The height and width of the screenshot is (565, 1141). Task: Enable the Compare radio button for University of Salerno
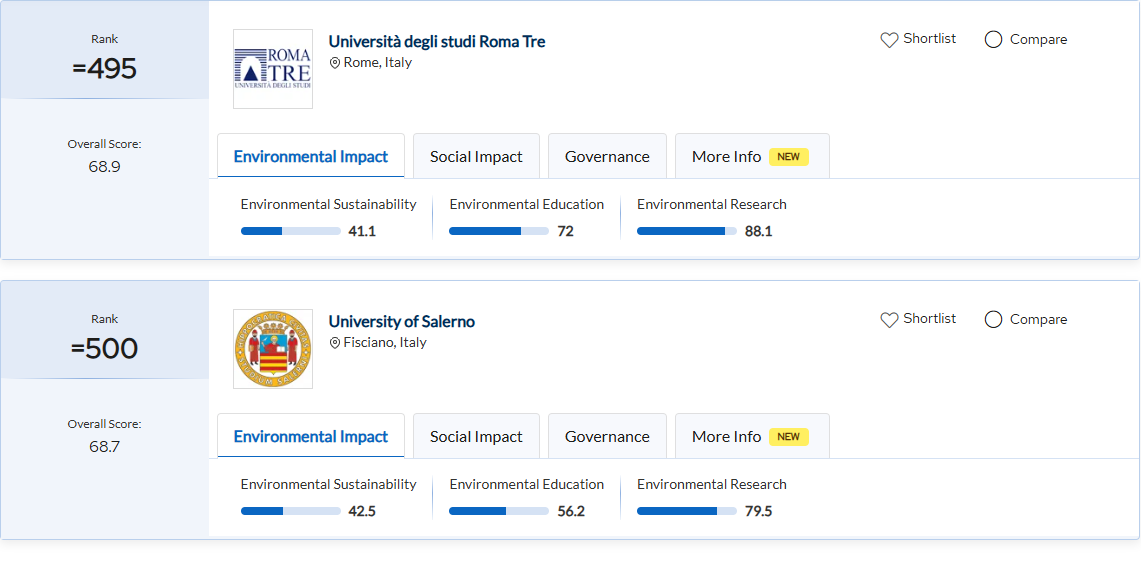993,320
